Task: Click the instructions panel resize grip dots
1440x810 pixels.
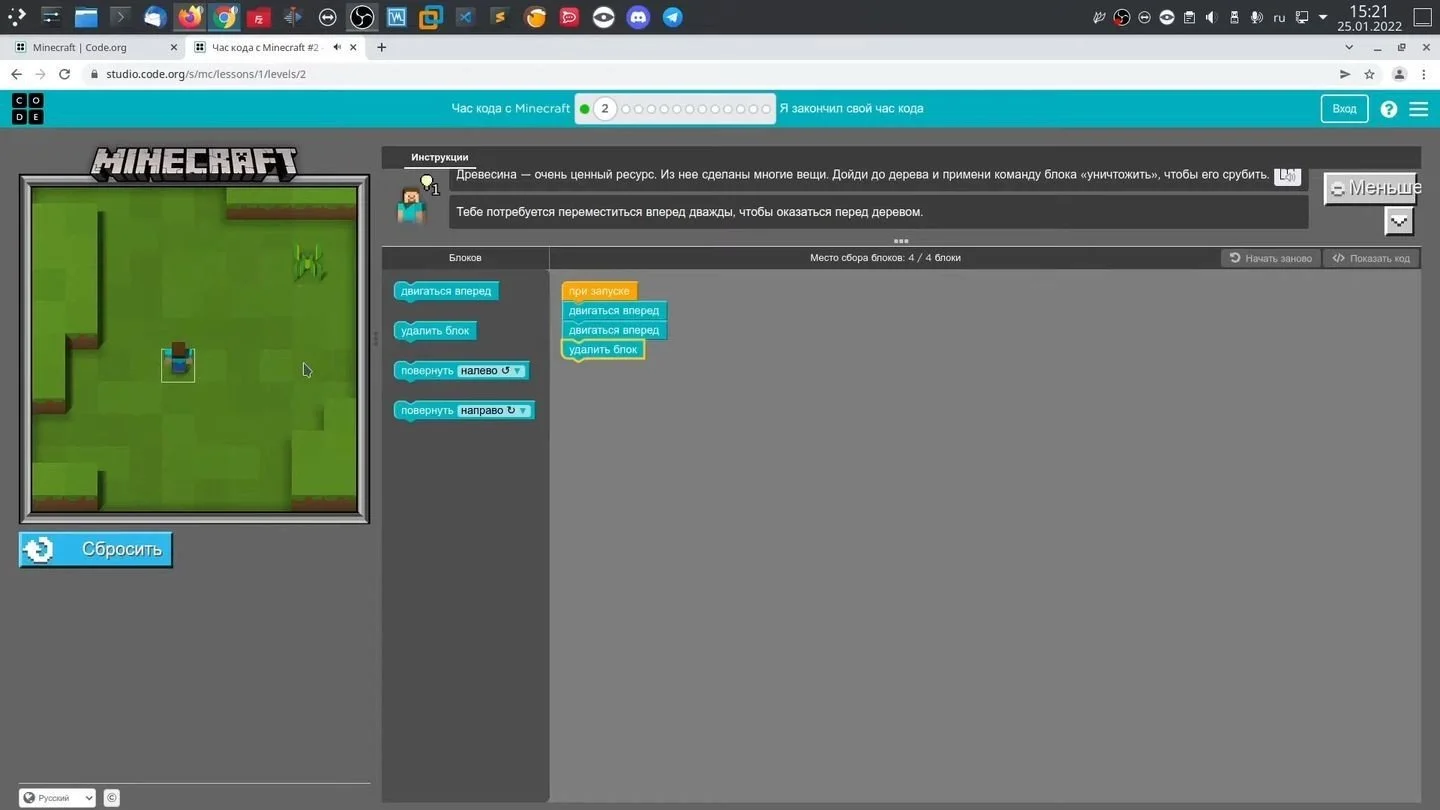Action: (901, 241)
